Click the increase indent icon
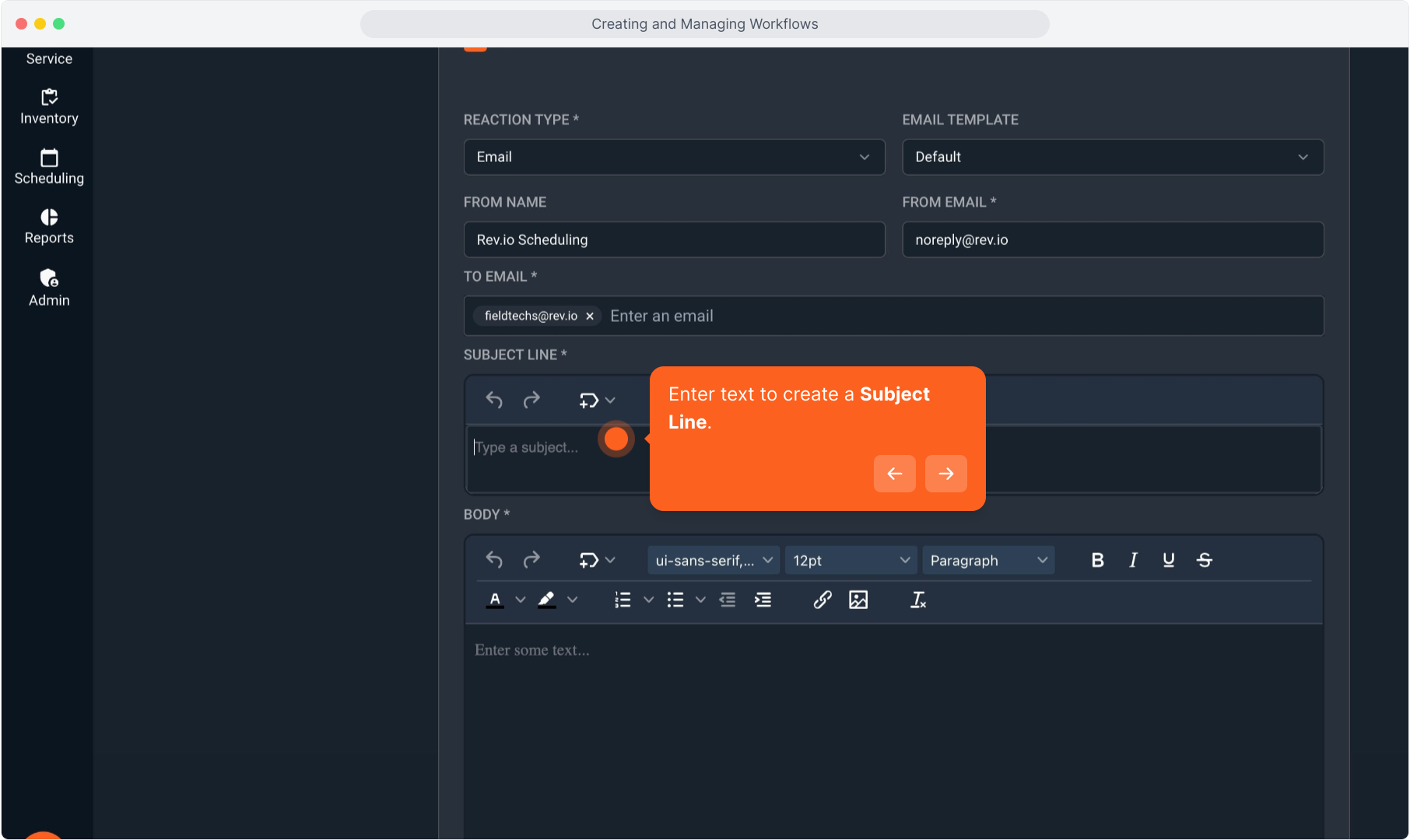Viewport: 1410px width, 840px height. 763,600
